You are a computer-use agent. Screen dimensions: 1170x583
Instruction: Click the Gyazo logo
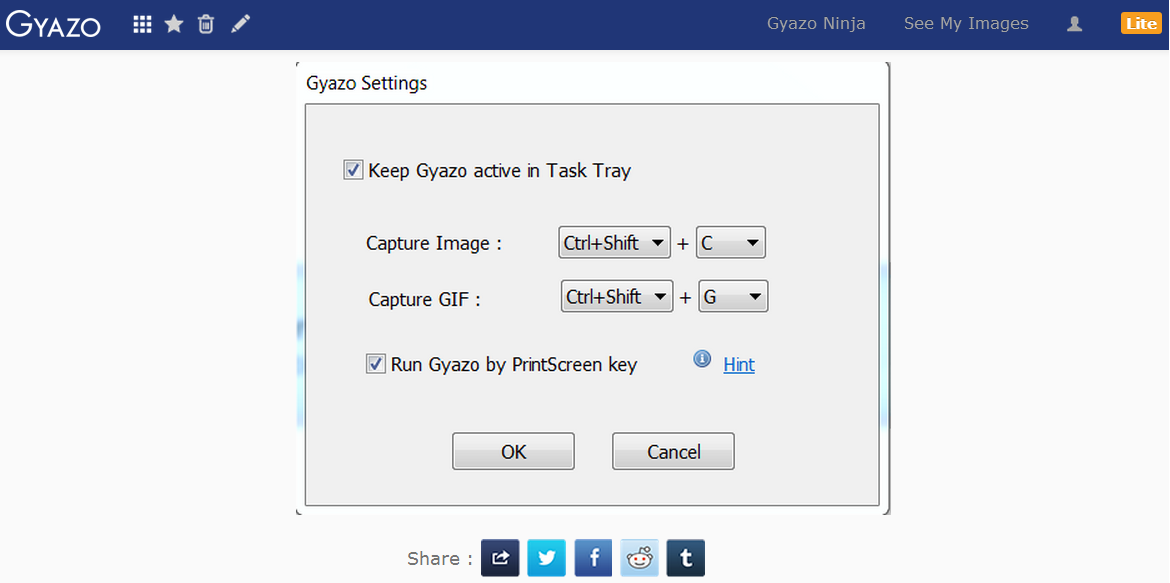point(52,24)
